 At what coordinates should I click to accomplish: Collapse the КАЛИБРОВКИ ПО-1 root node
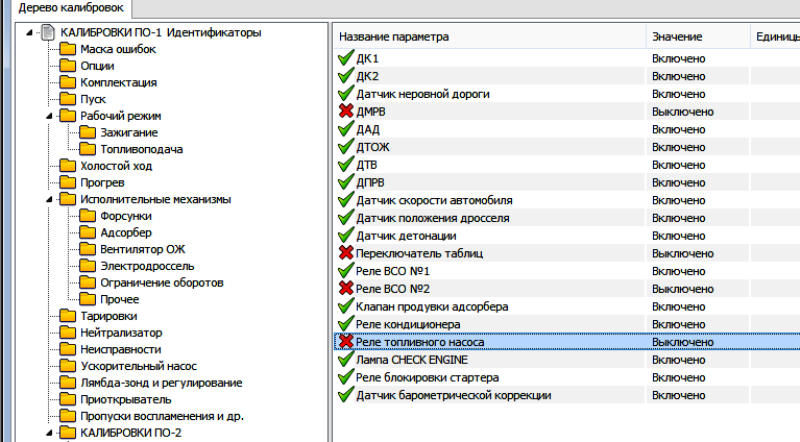click(x=27, y=33)
